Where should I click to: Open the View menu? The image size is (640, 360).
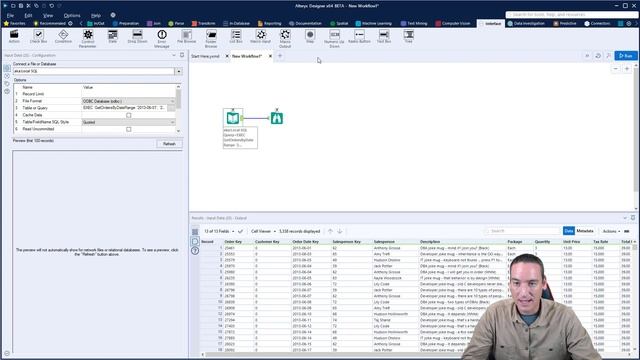(x=48, y=15)
